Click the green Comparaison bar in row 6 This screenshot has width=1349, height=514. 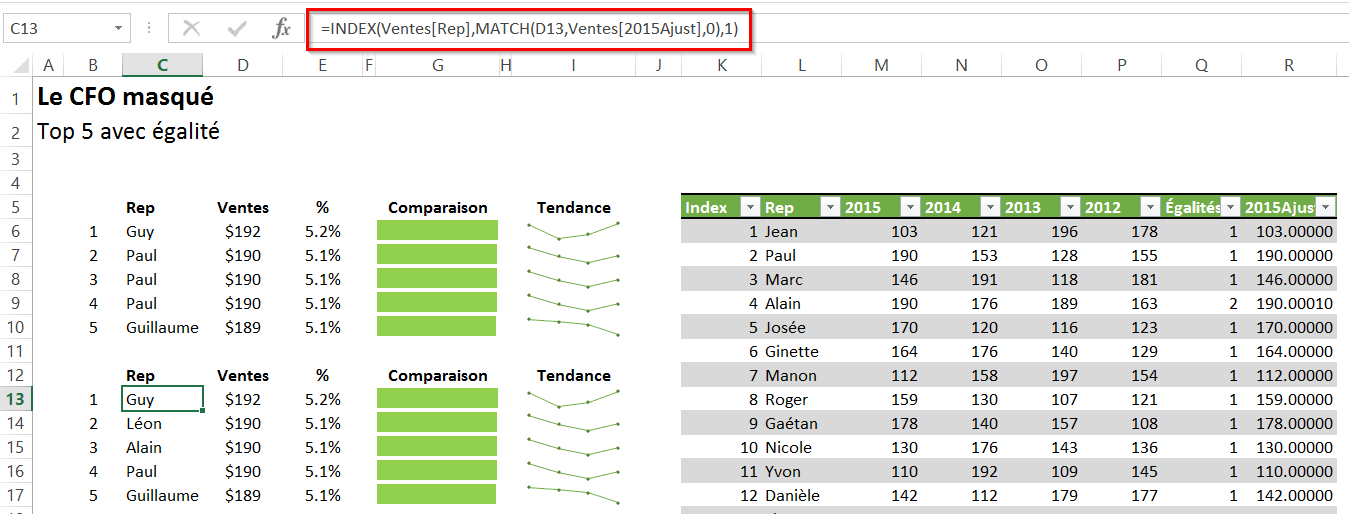click(x=437, y=231)
